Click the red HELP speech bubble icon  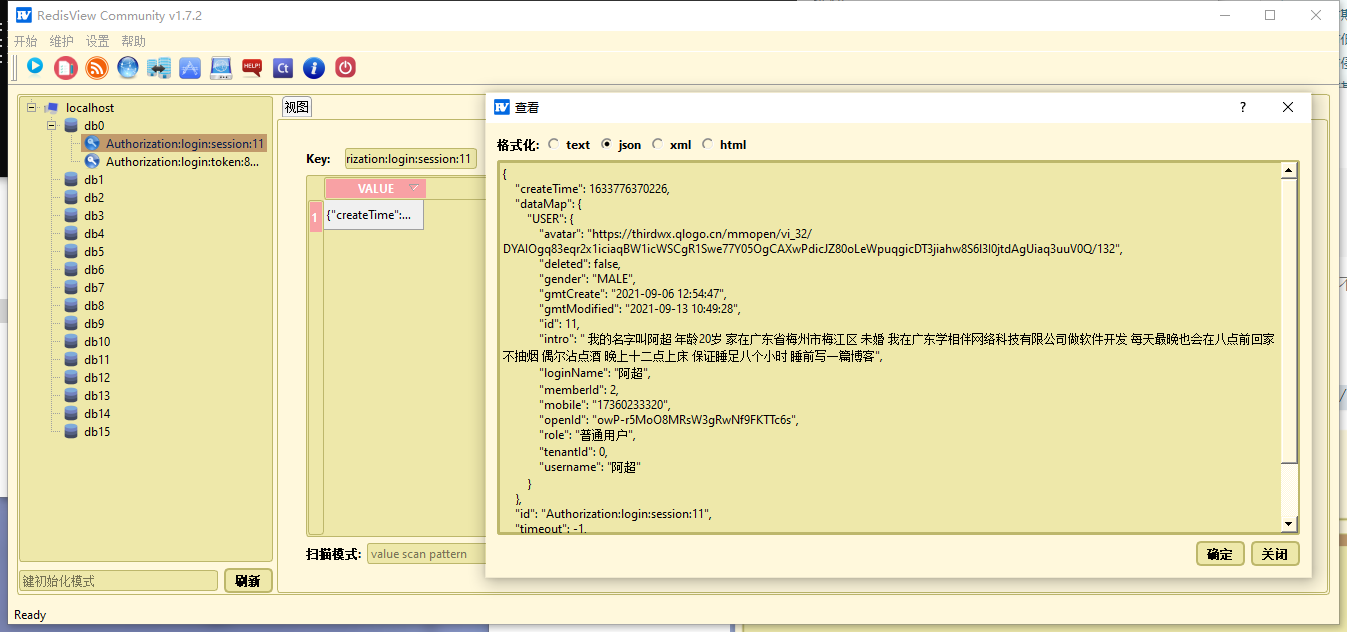click(x=252, y=67)
